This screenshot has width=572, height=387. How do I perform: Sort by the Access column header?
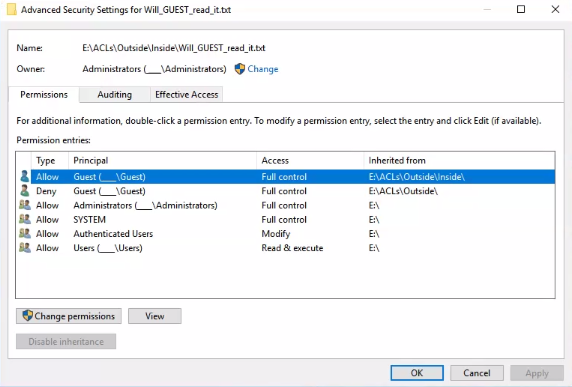tap(310, 160)
